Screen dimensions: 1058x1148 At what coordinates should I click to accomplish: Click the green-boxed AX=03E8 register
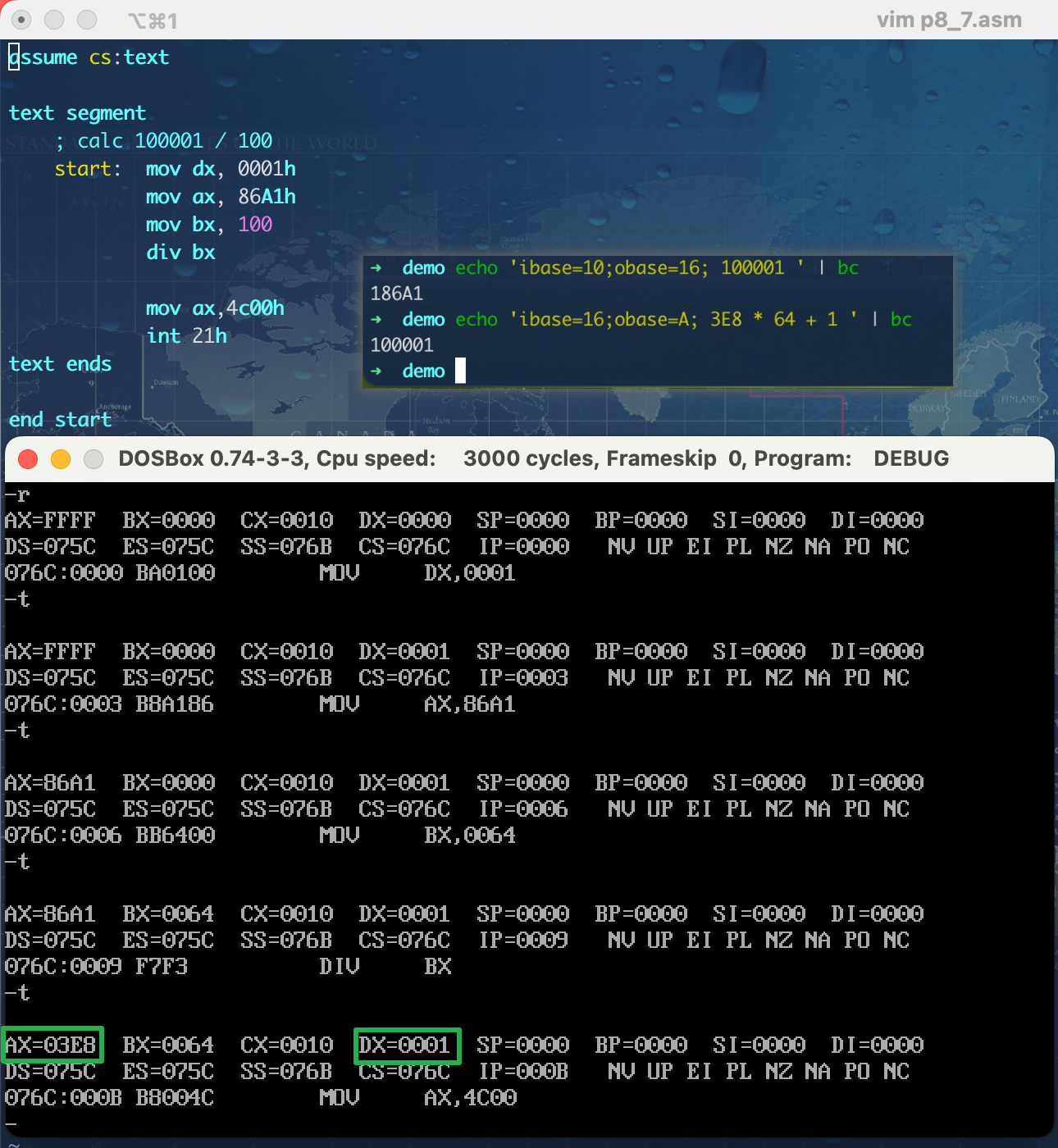(52, 1045)
